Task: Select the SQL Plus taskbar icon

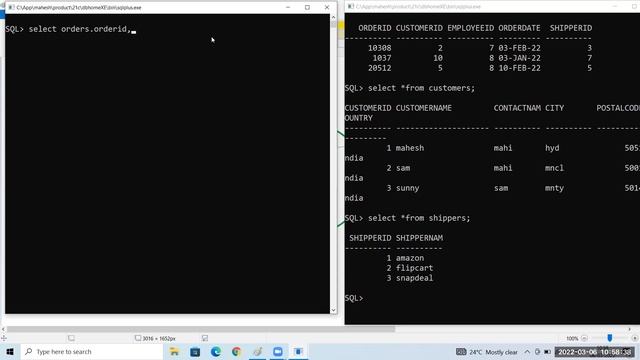Action: click(298, 351)
